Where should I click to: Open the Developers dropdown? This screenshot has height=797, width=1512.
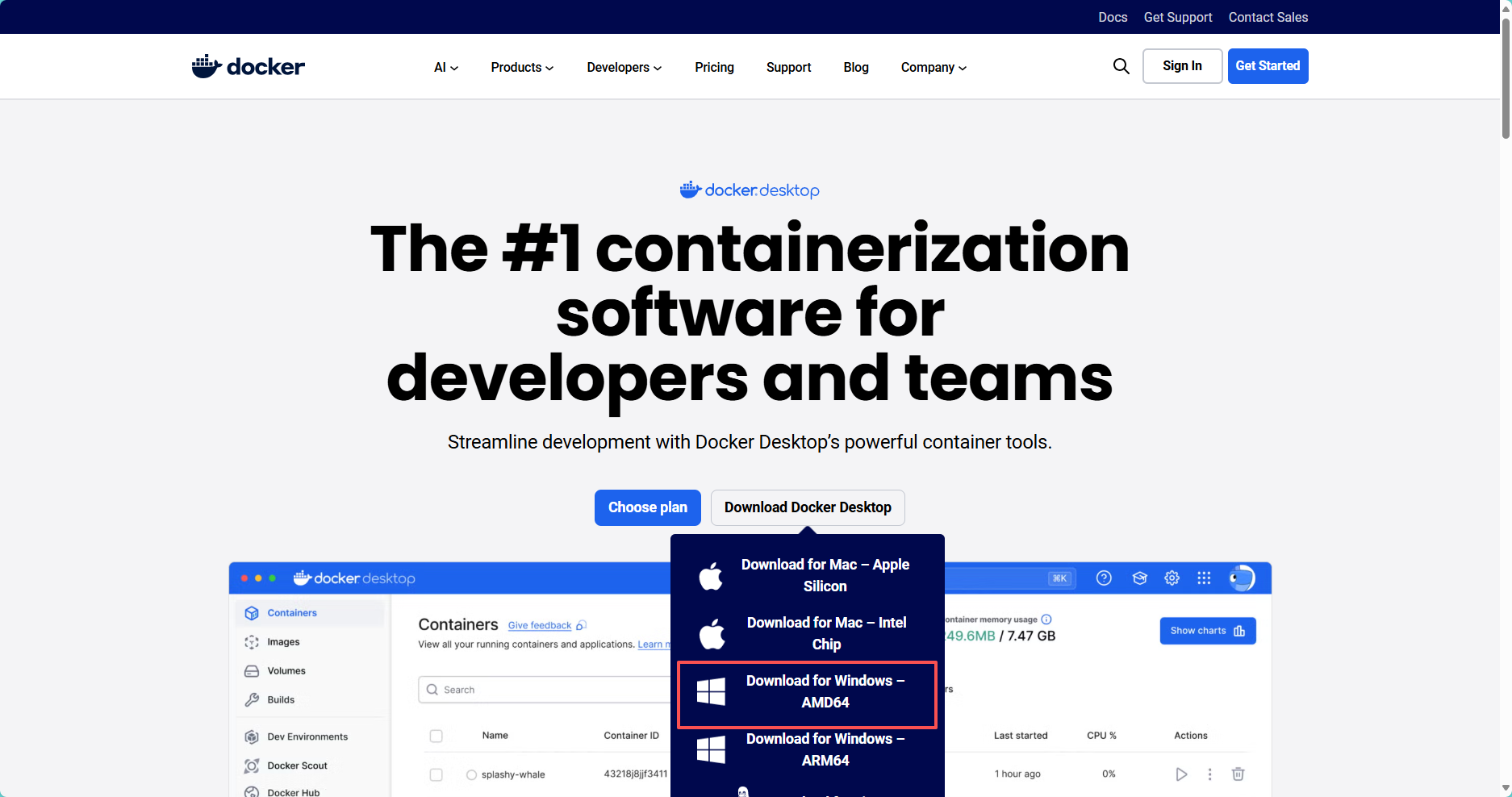pos(624,68)
